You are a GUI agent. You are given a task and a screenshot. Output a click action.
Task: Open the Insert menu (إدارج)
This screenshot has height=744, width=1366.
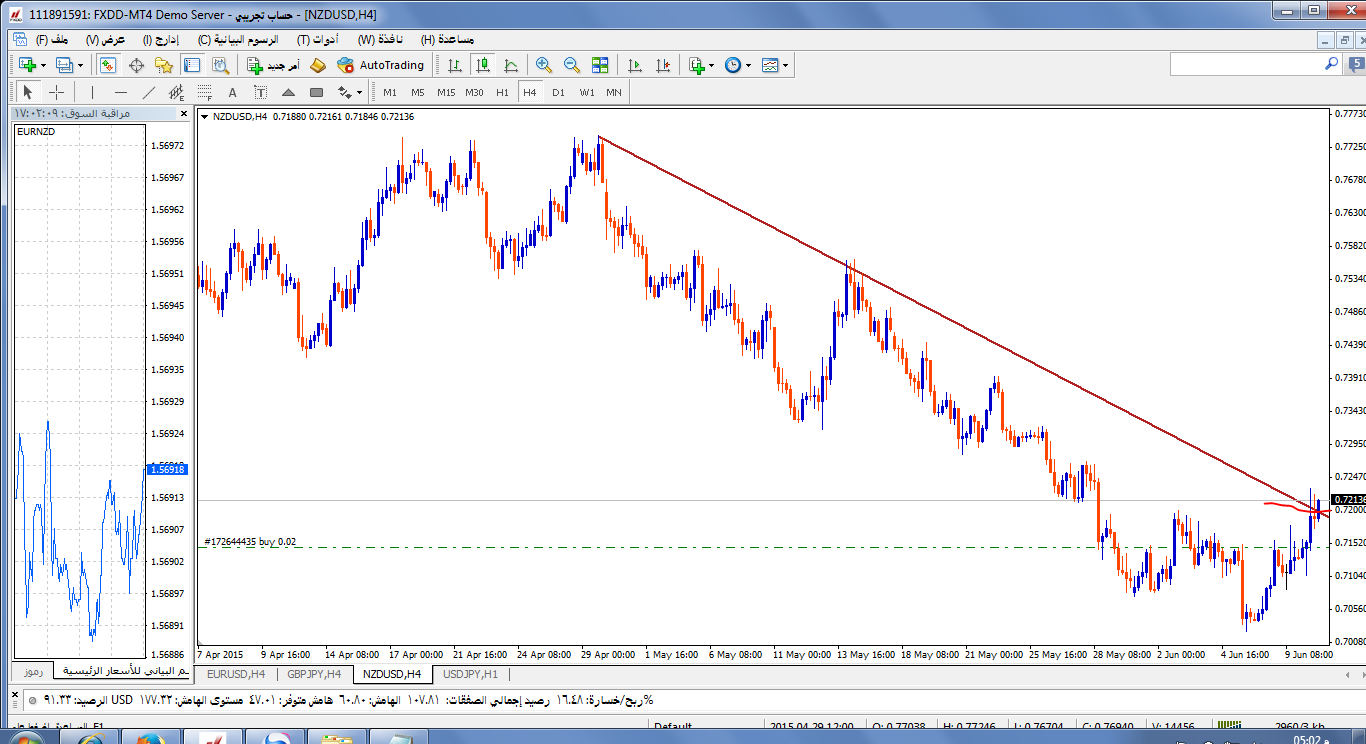click(x=162, y=40)
